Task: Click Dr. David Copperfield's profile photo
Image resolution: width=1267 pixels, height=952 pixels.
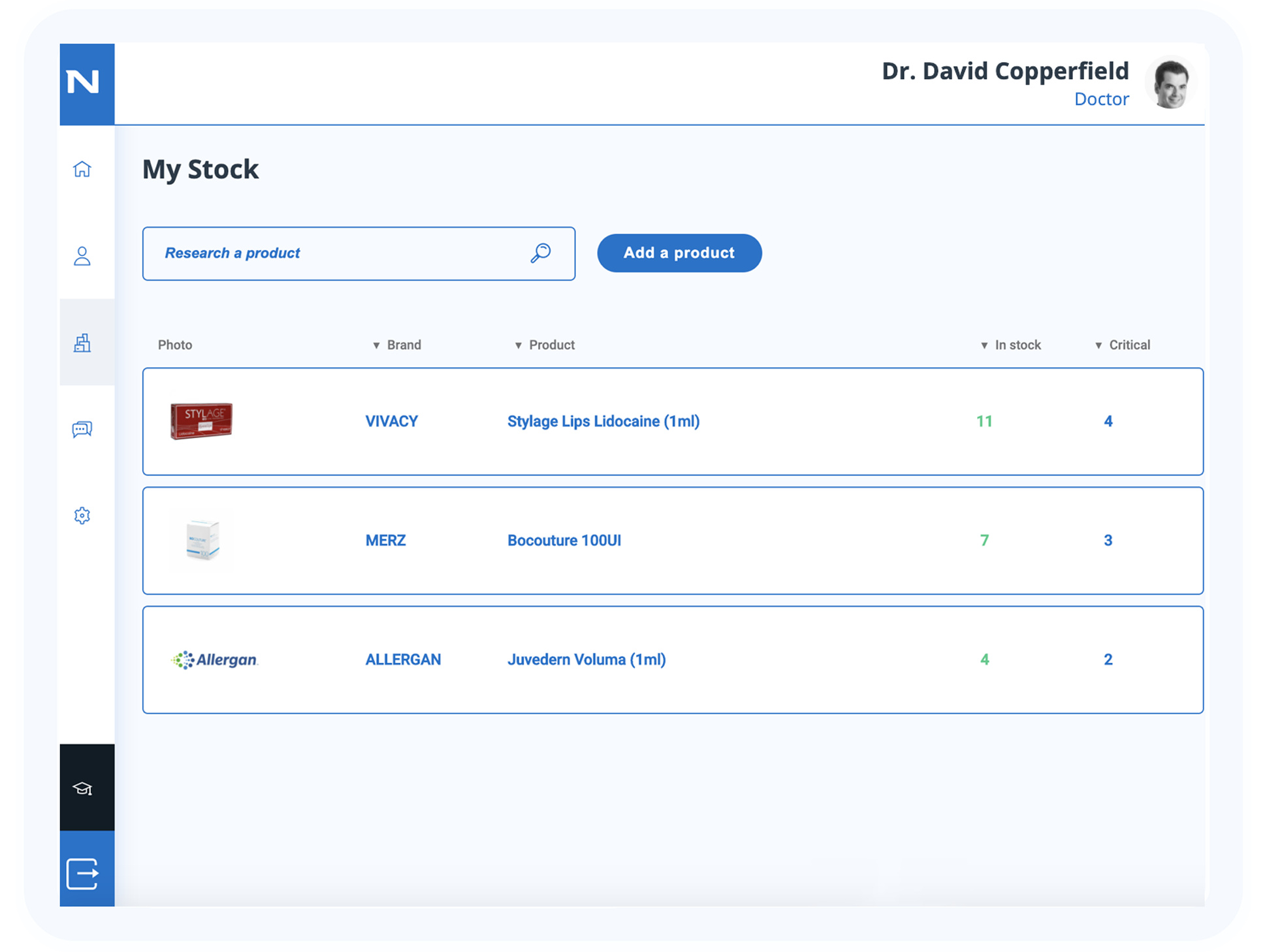Action: (x=1170, y=84)
